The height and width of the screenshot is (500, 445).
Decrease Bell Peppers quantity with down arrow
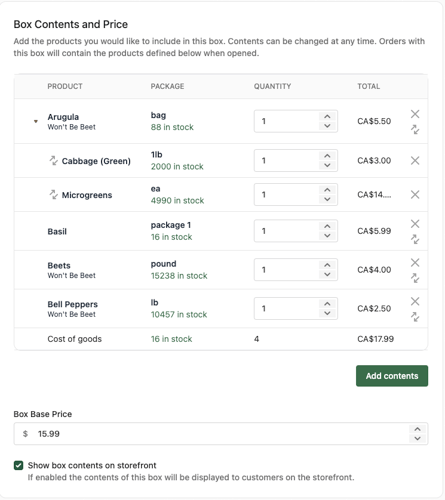[x=327, y=313]
